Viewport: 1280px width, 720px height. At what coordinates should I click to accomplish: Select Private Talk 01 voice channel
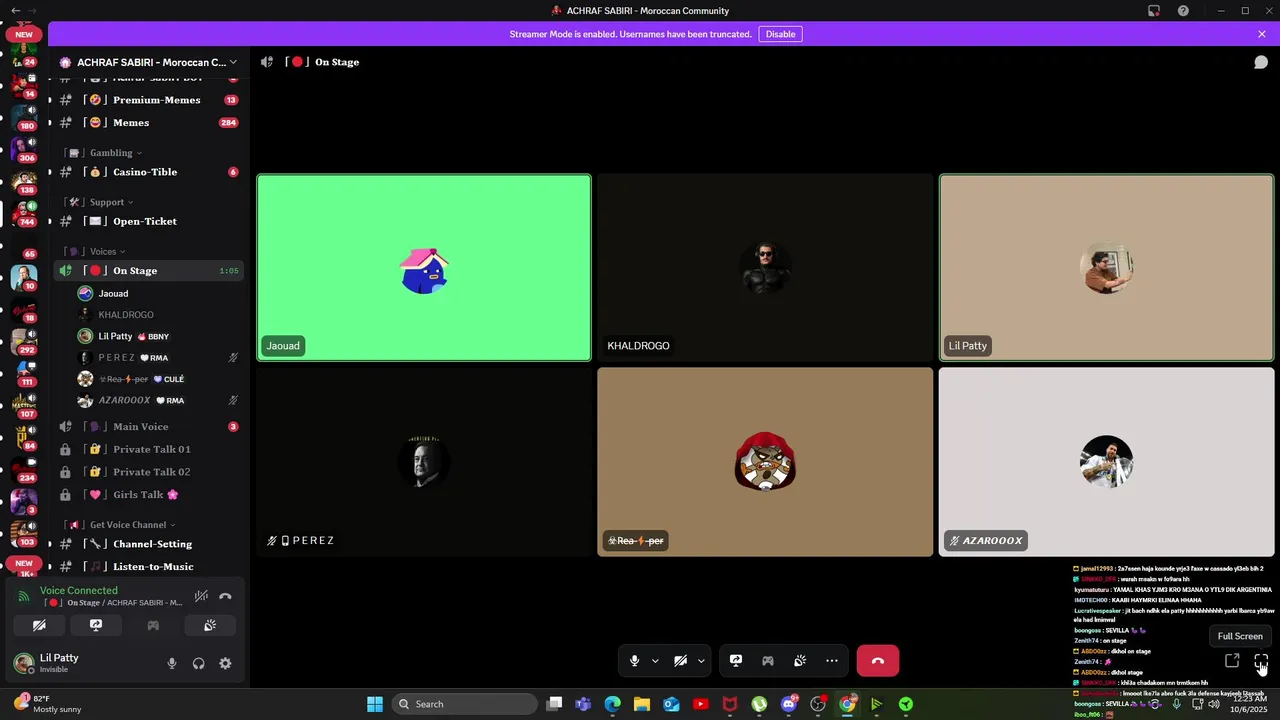(148, 449)
